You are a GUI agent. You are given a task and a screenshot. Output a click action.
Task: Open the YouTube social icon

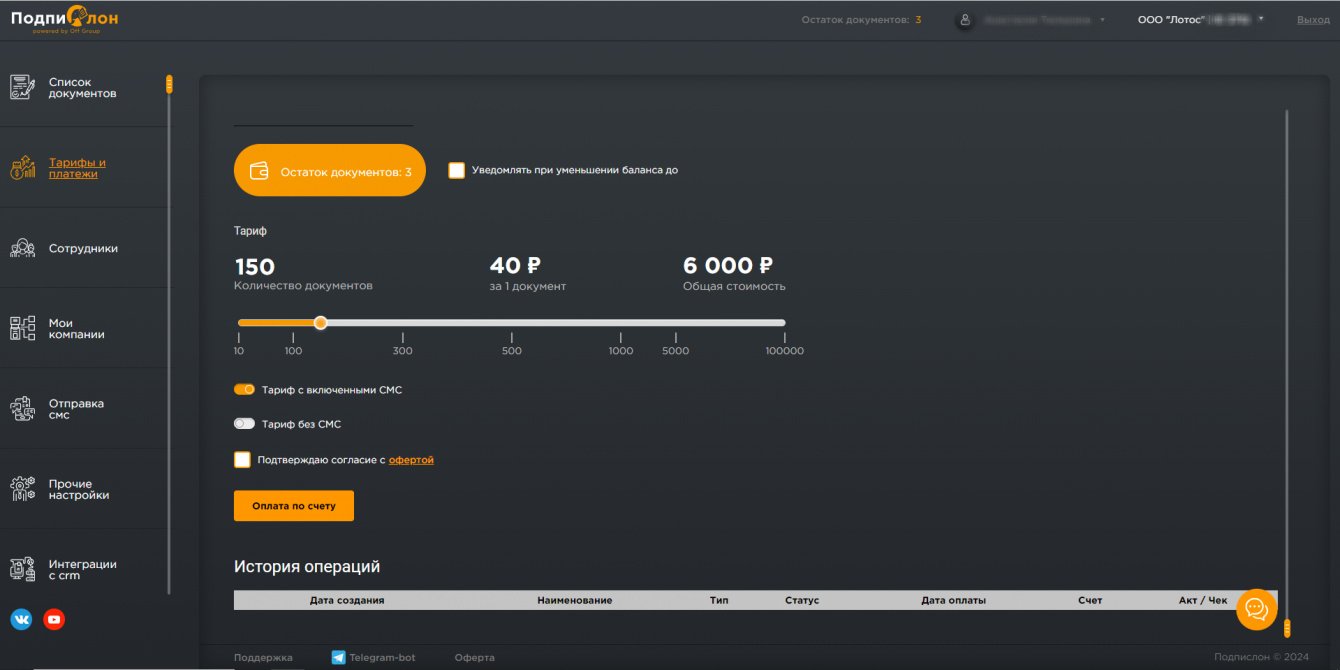(54, 620)
